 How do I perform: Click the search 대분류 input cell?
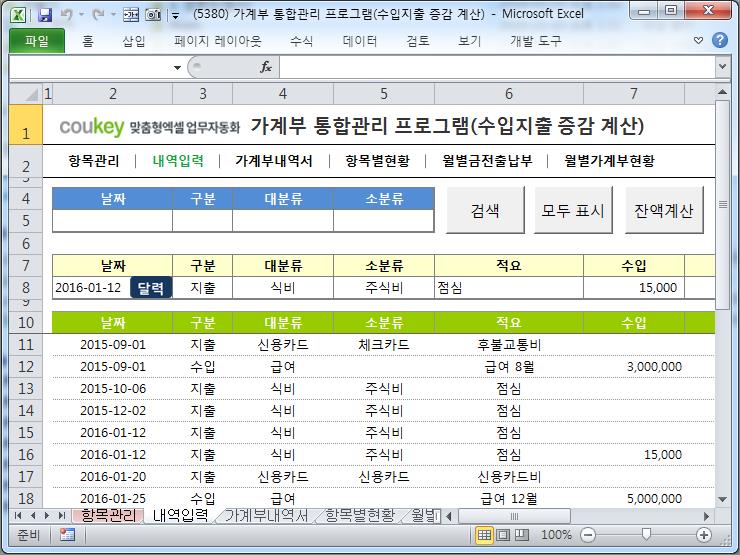pyautogui.click(x=283, y=221)
